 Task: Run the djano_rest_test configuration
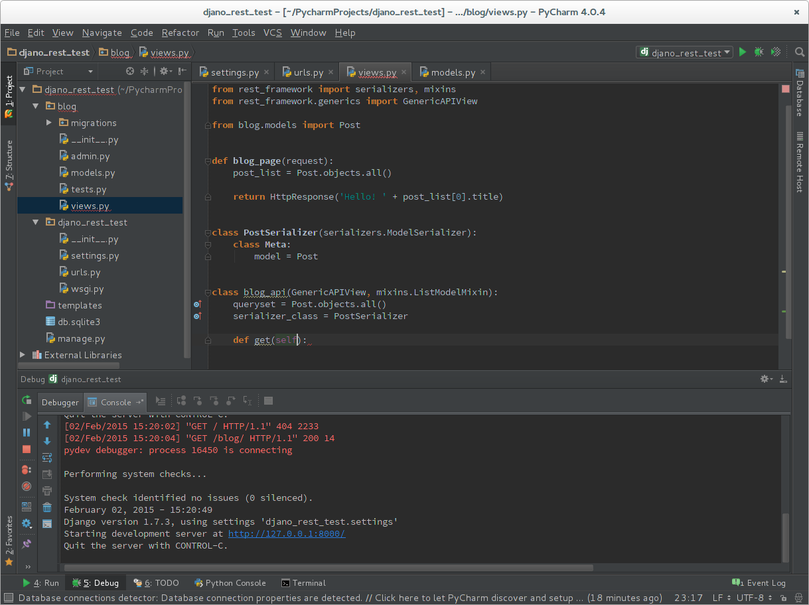pos(742,52)
